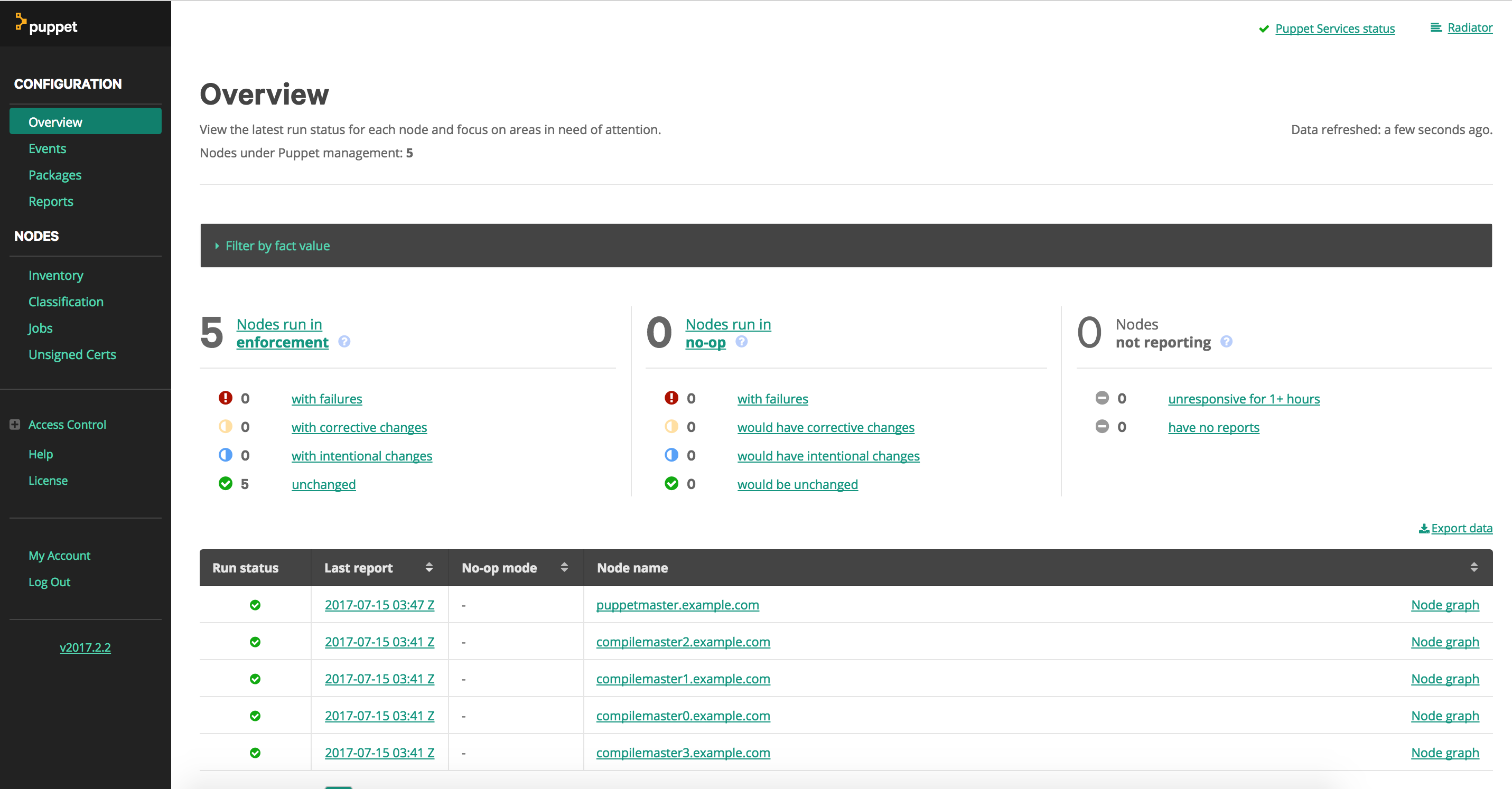Expand the Access Control plus icon
1512x789 pixels.
pyautogui.click(x=15, y=424)
